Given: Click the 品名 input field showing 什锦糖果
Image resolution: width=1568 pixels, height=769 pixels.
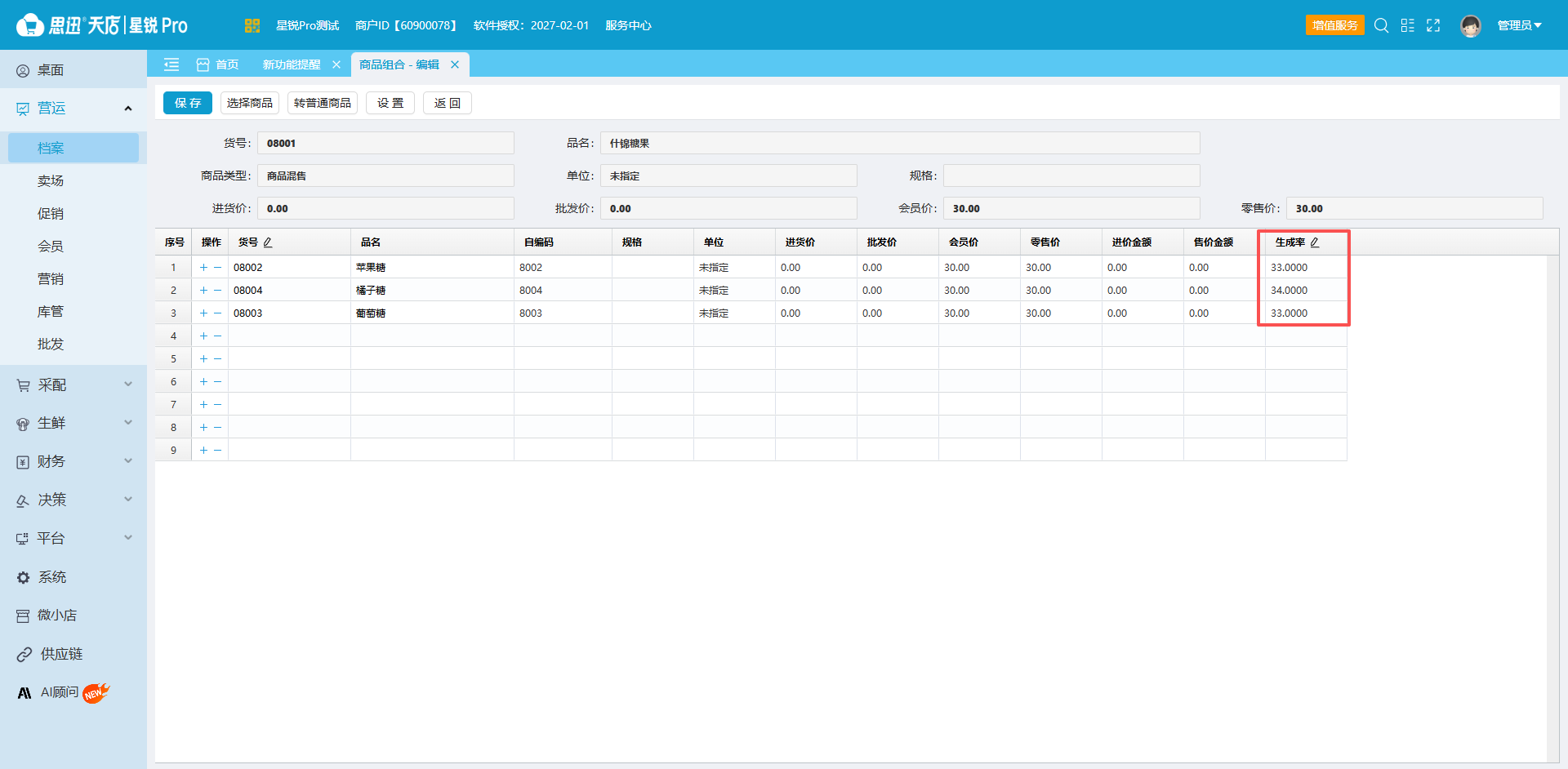Looking at the screenshot, I should (900, 143).
